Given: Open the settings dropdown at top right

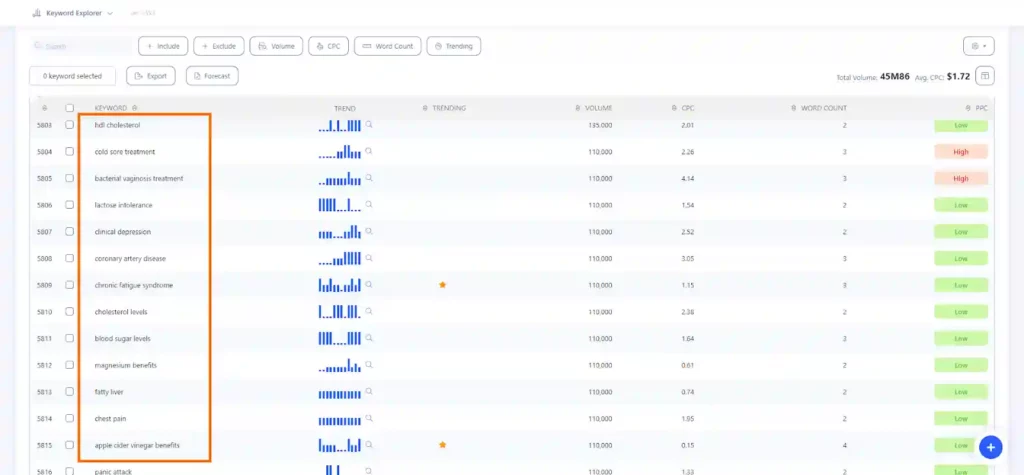Looking at the screenshot, I should [978, 46].
